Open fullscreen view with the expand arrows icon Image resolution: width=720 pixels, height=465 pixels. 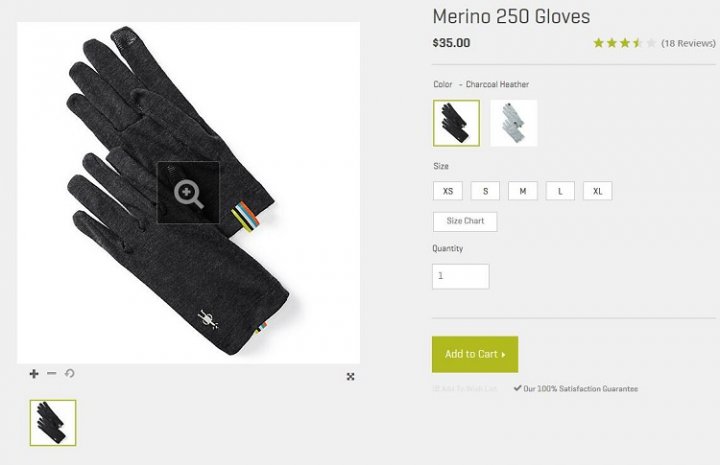pos(350,377)
